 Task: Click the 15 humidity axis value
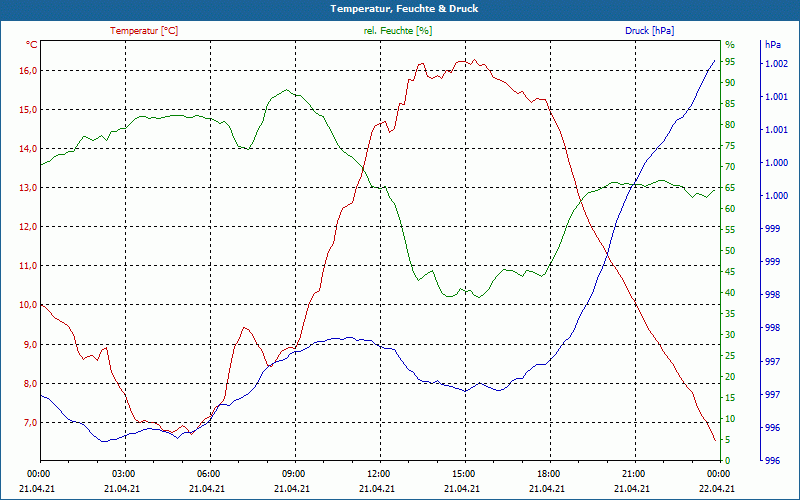click(x=730, y=397)
